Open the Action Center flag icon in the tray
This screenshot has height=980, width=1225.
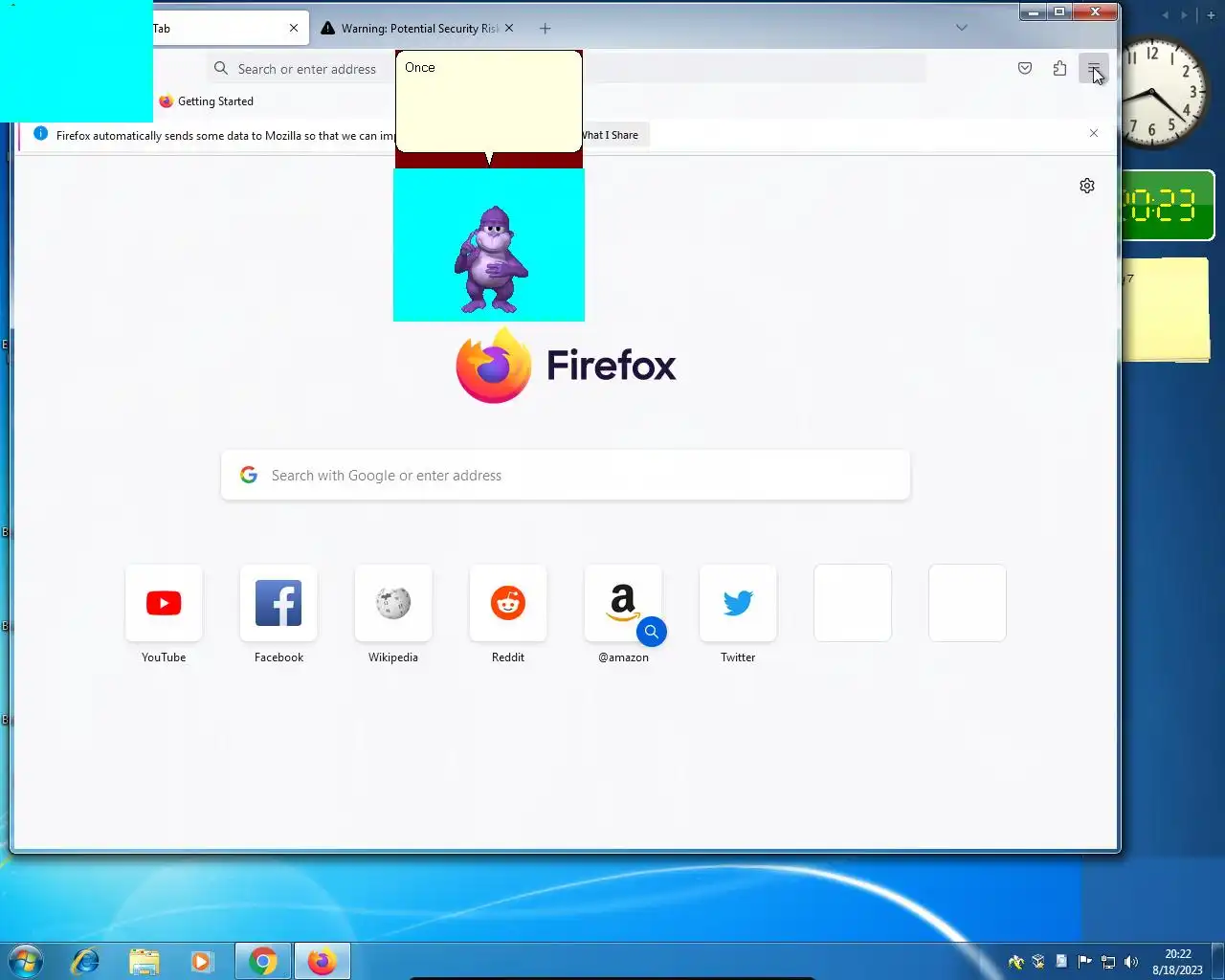pos(1085,962)
